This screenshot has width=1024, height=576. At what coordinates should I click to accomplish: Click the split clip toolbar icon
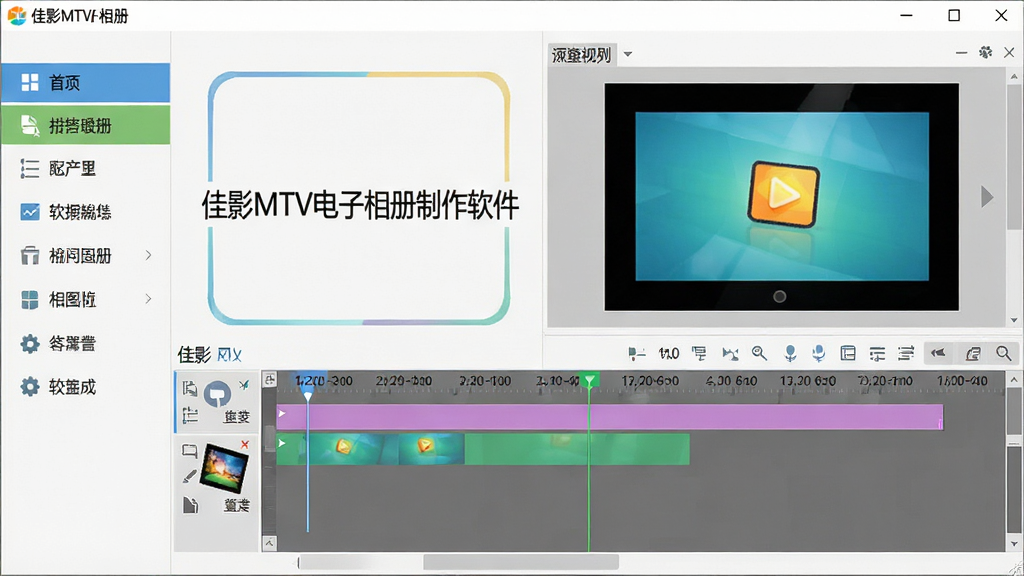tap(730, 354)
